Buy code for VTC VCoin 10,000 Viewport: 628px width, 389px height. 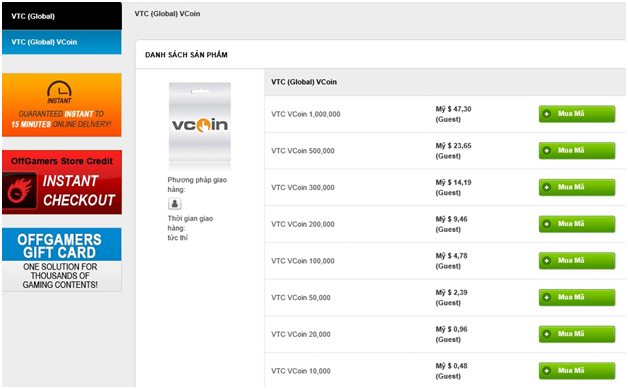[577, 371]
